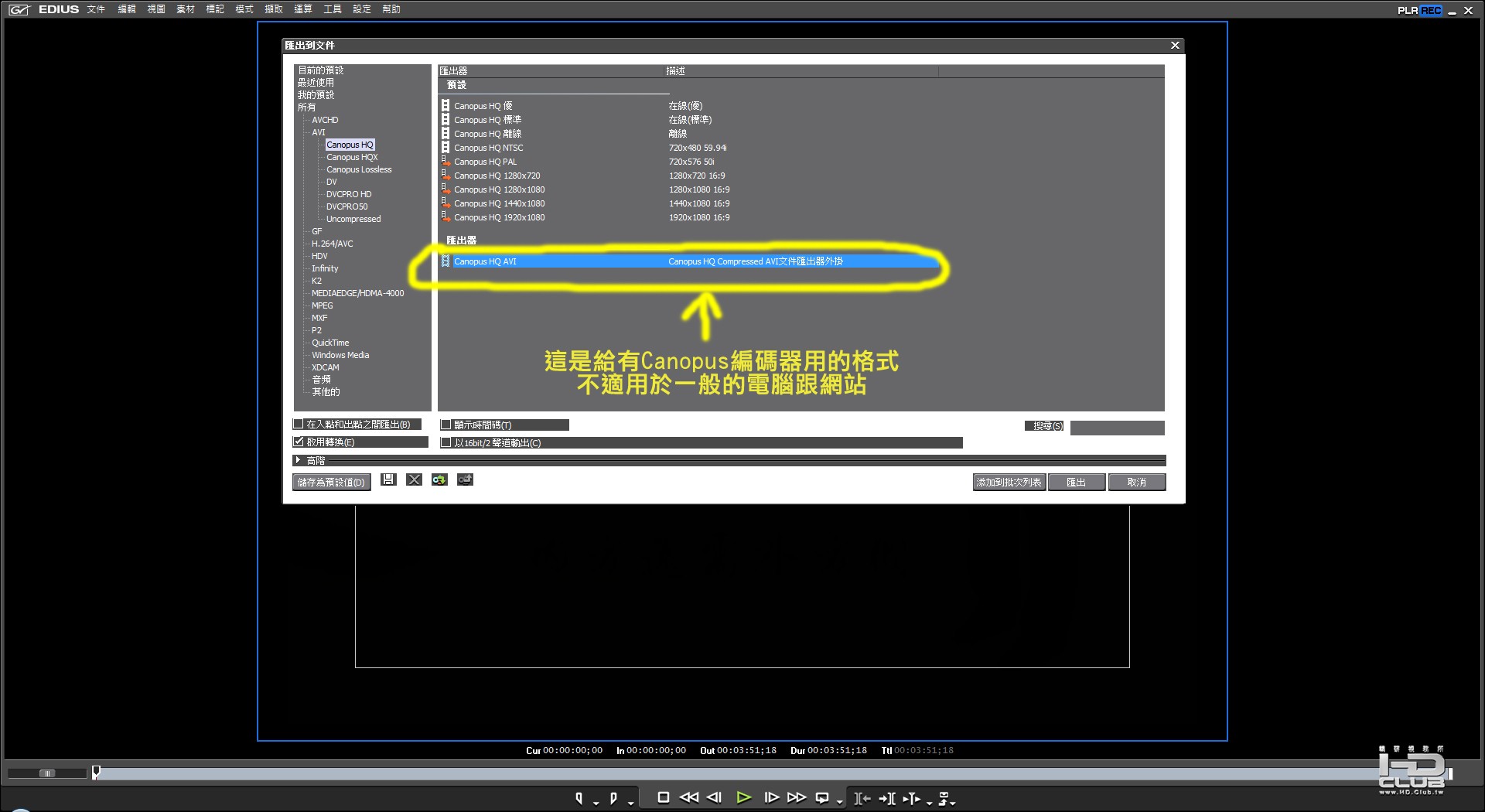Open the 視圖 menu

[156, 9]
